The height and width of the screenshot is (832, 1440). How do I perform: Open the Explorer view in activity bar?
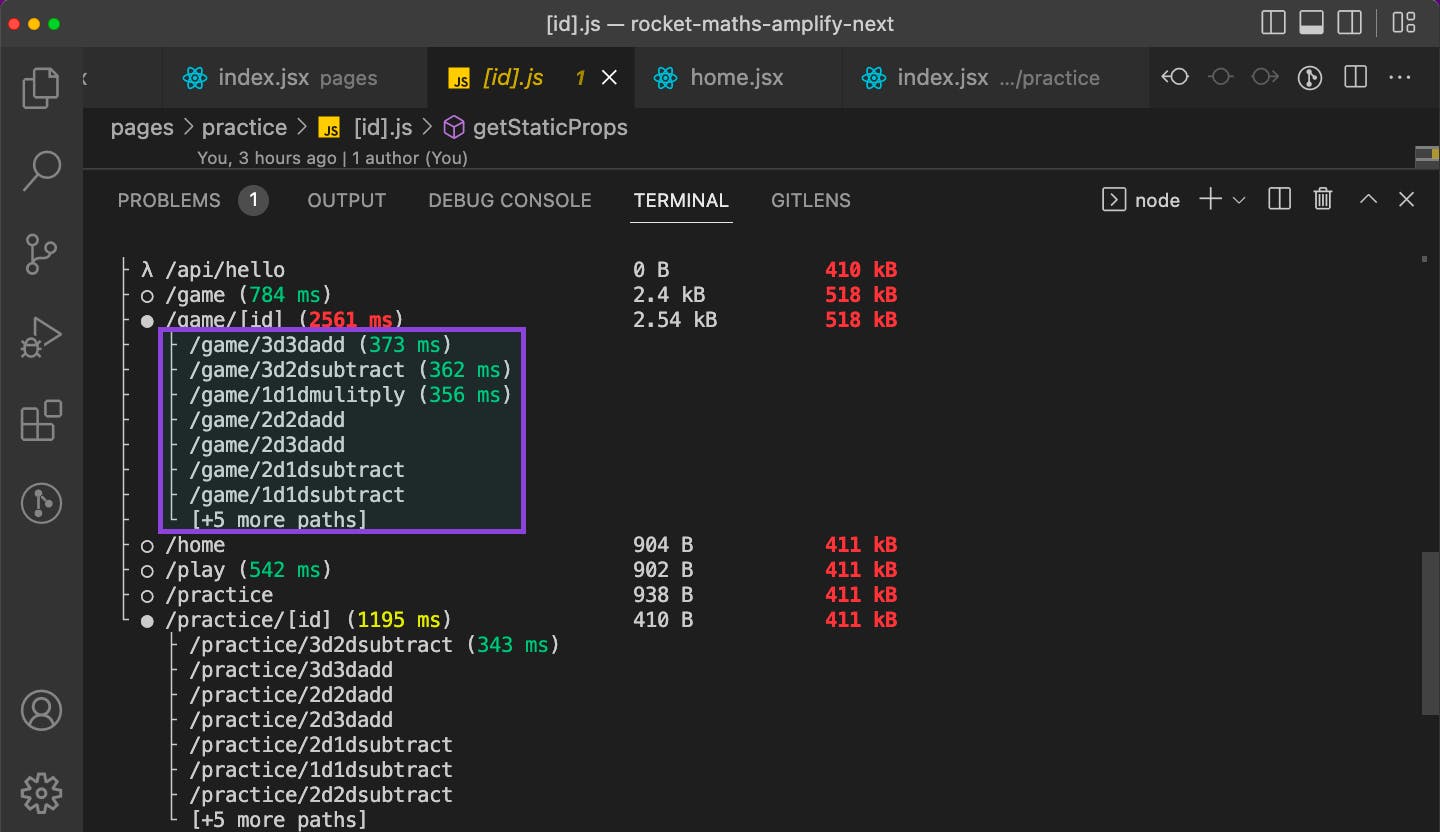pos(41,89)
